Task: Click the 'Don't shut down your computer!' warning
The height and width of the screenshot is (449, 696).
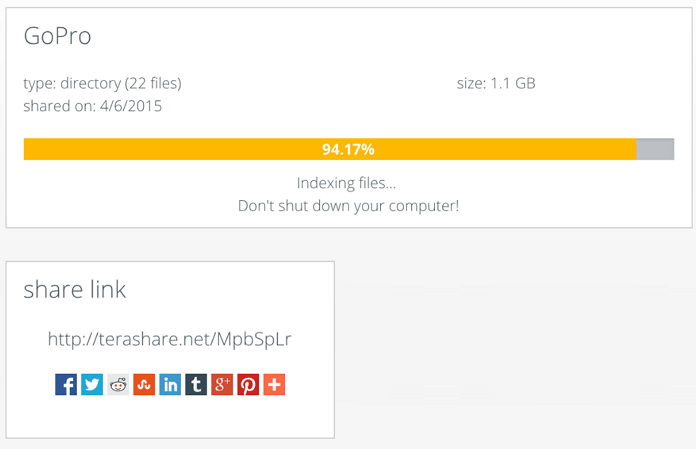Action: click(x=347, y=206)
